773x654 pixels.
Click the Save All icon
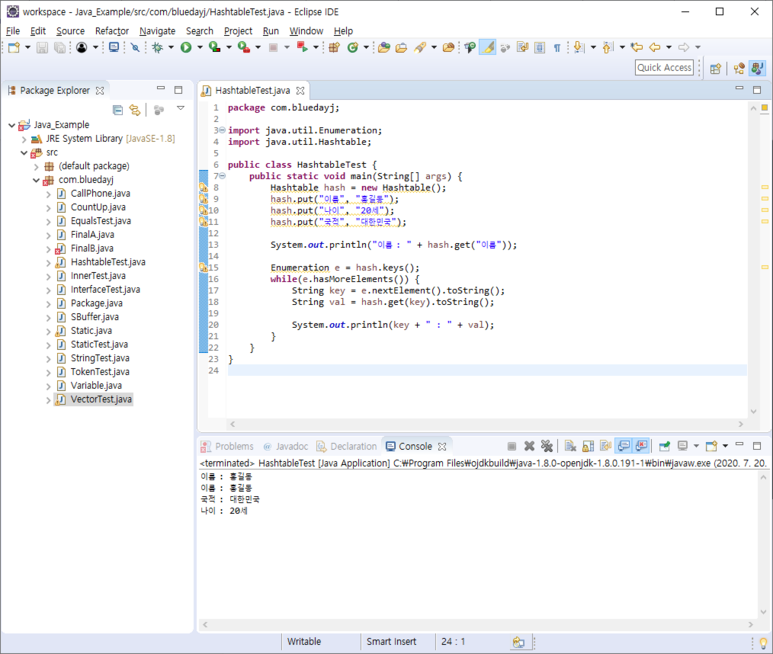pos(60,47)
